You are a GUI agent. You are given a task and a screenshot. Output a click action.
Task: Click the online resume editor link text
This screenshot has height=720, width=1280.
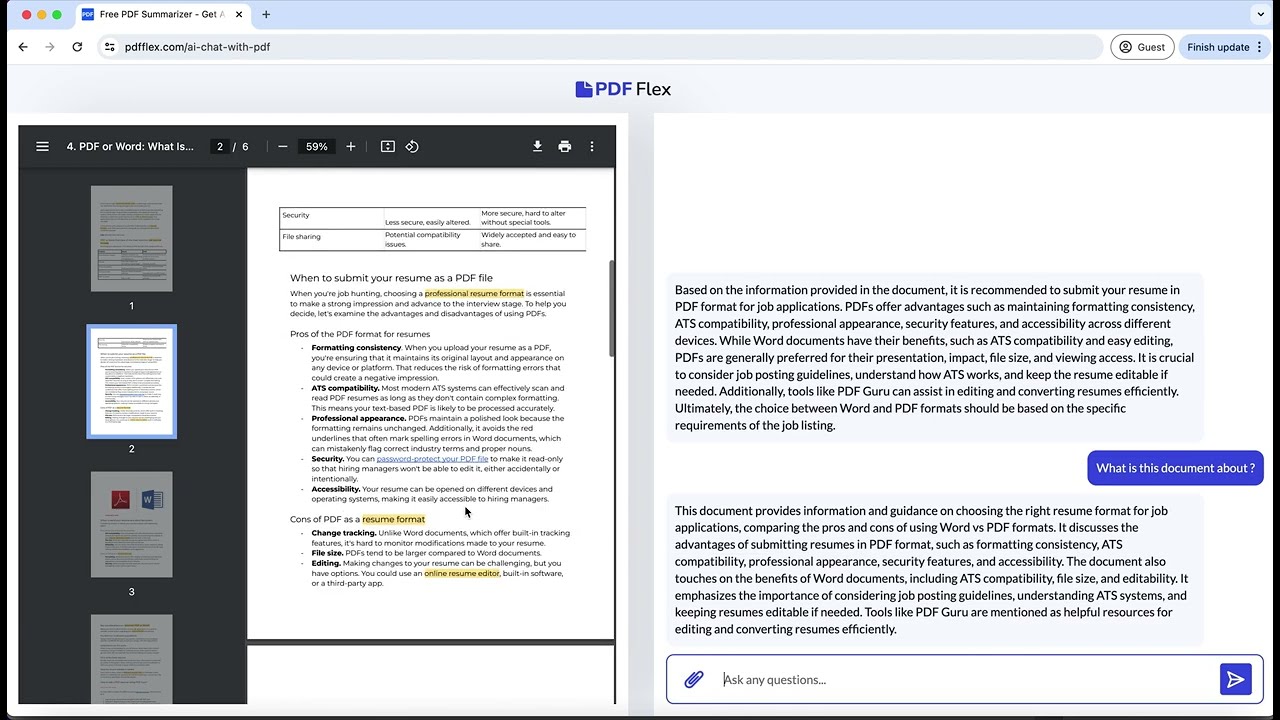pyautogui.click(x=462, y=573)
